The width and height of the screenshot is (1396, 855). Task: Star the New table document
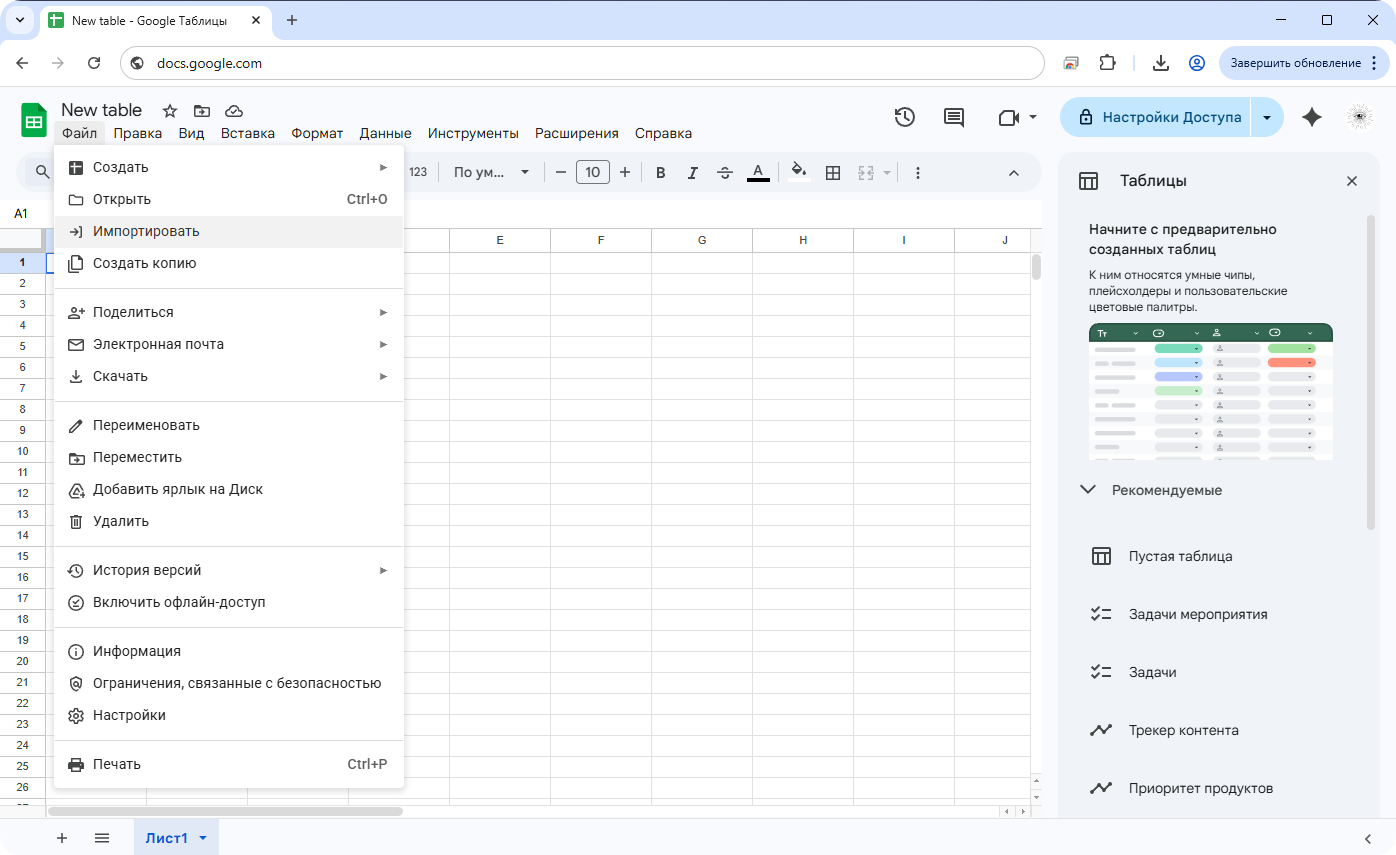170,111
